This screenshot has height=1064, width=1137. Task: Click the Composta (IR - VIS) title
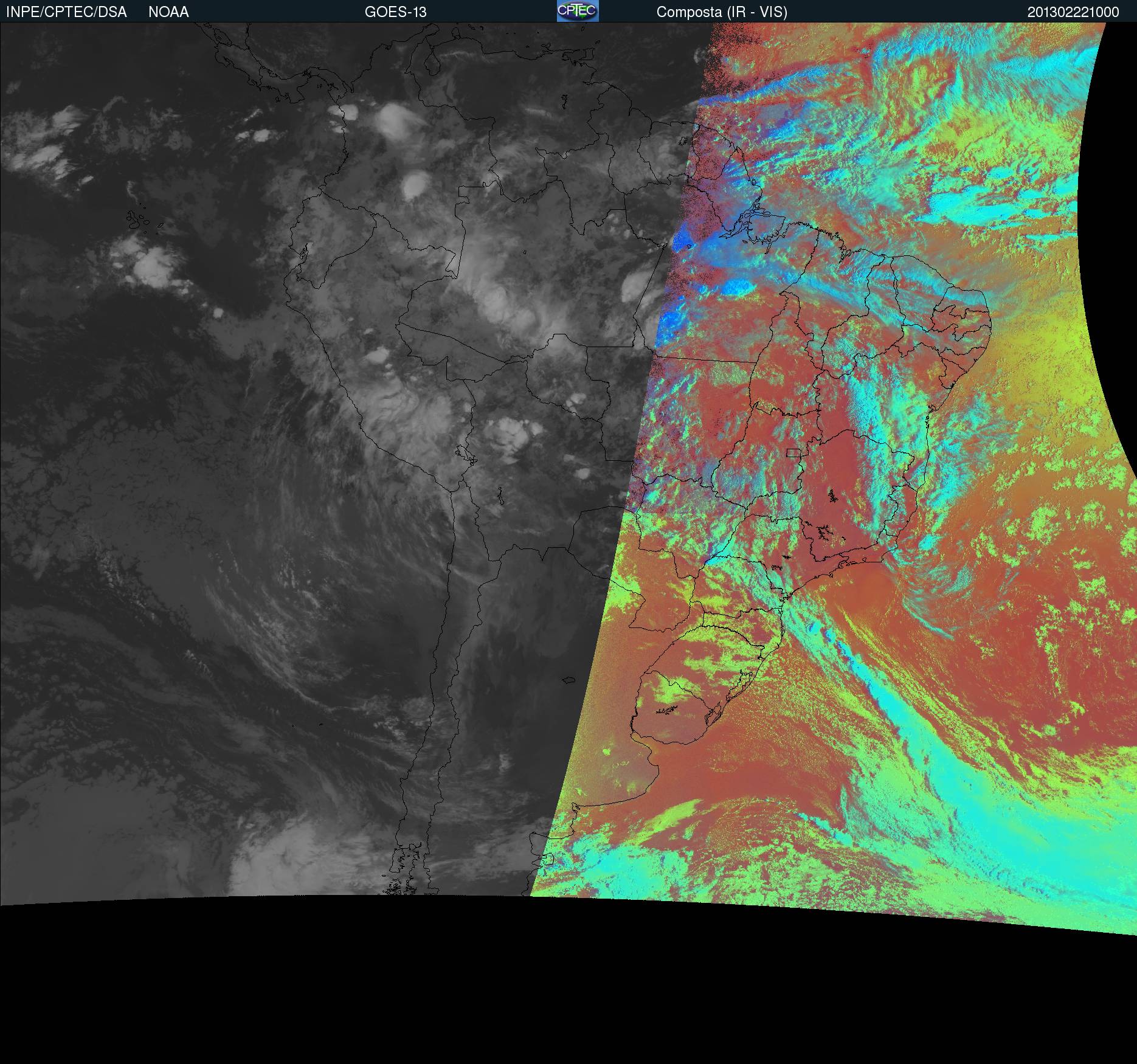pyautogui.click(x=722, y=12)
